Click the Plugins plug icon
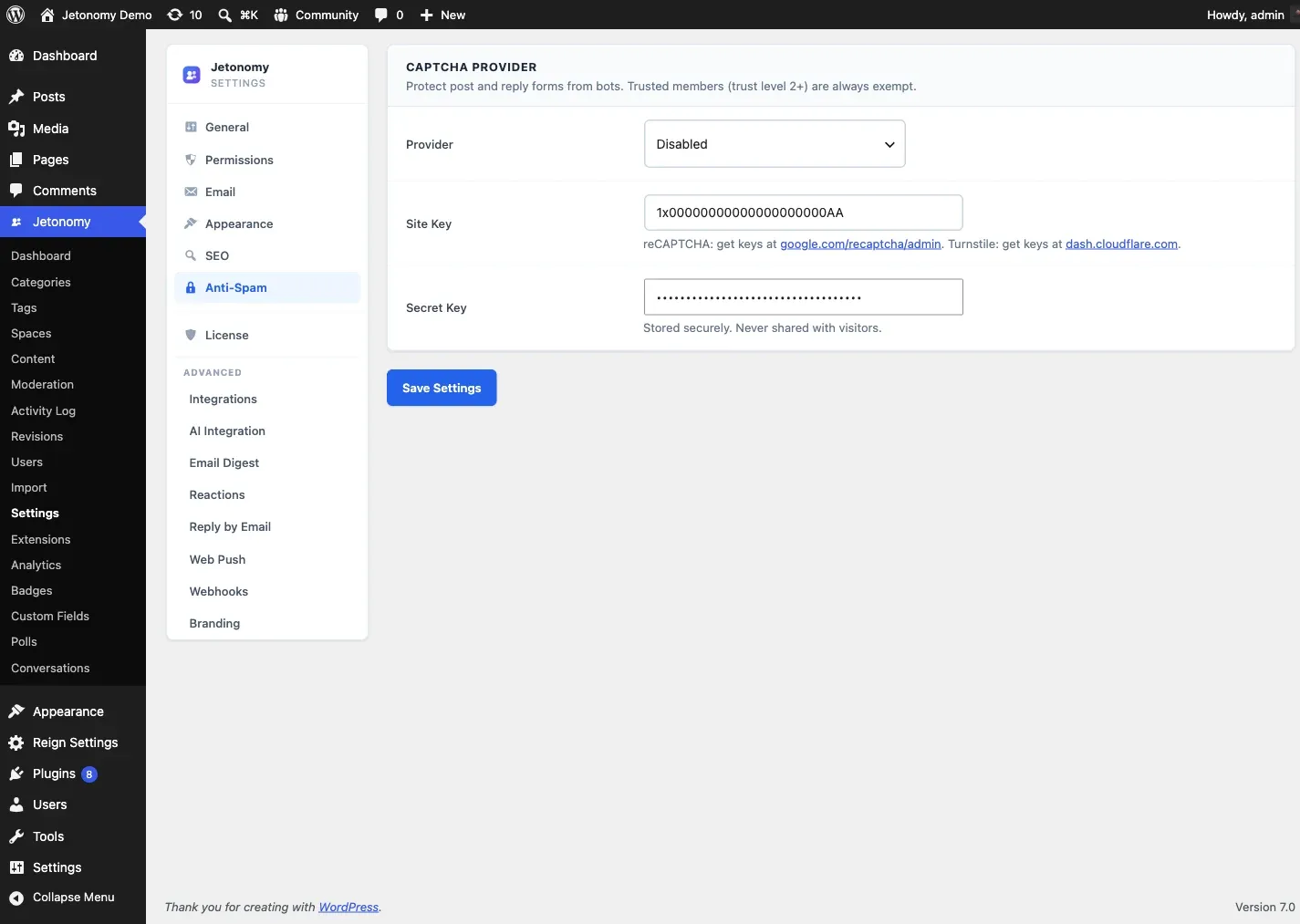 pyautogui.click(x=16, y=773)
